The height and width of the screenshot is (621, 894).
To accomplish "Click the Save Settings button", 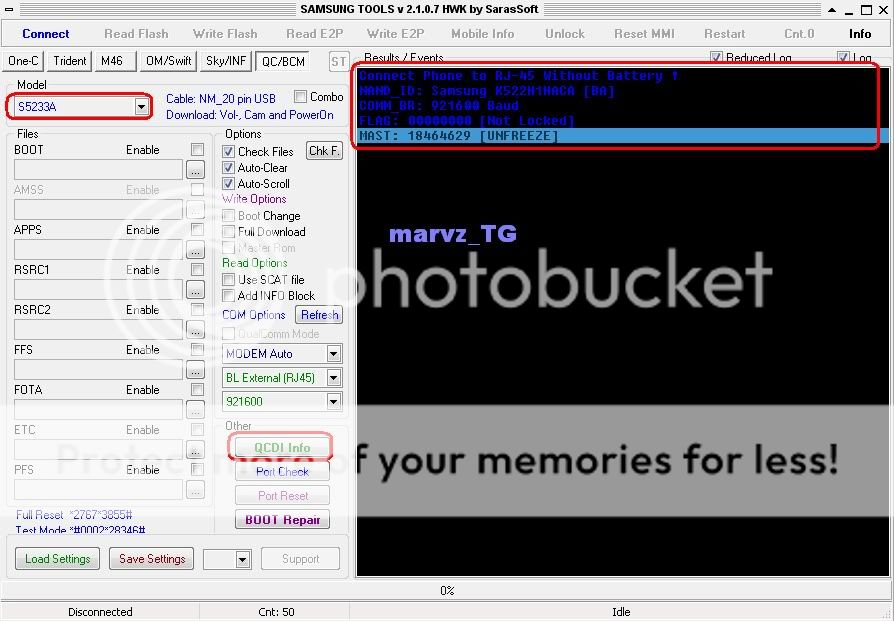I will pyautogui.click(x=152, y=559).
